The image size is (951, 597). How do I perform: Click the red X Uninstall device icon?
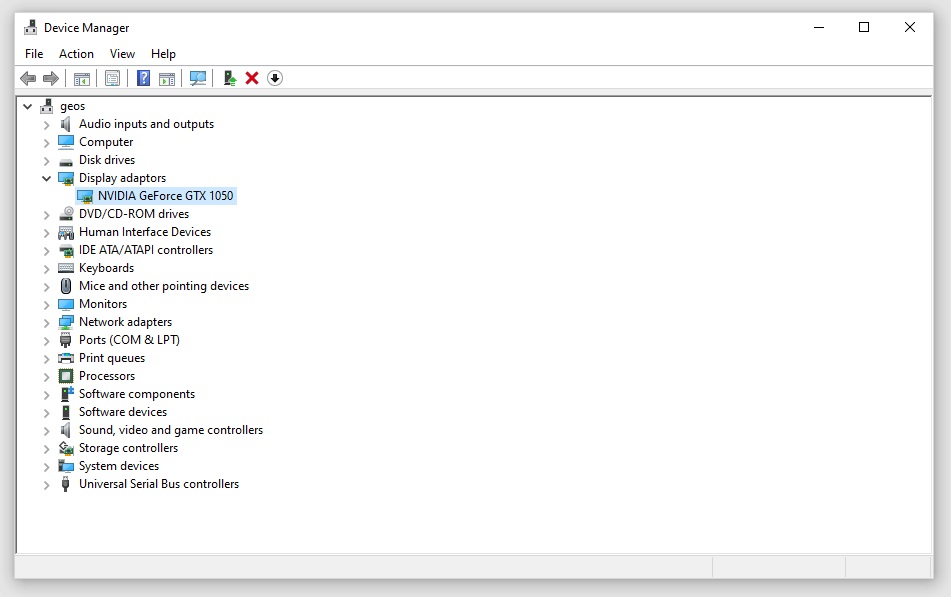pyautogui.click(x=252, y=78)
